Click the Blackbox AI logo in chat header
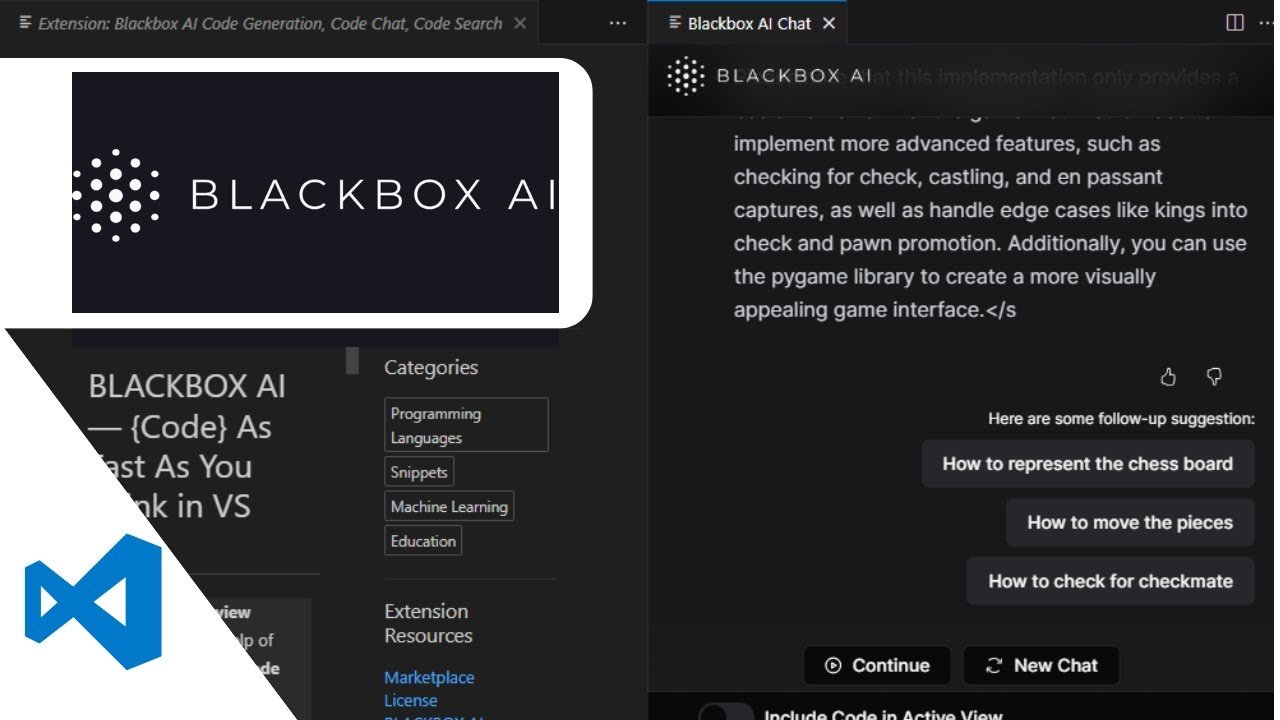 coord(768,76)
